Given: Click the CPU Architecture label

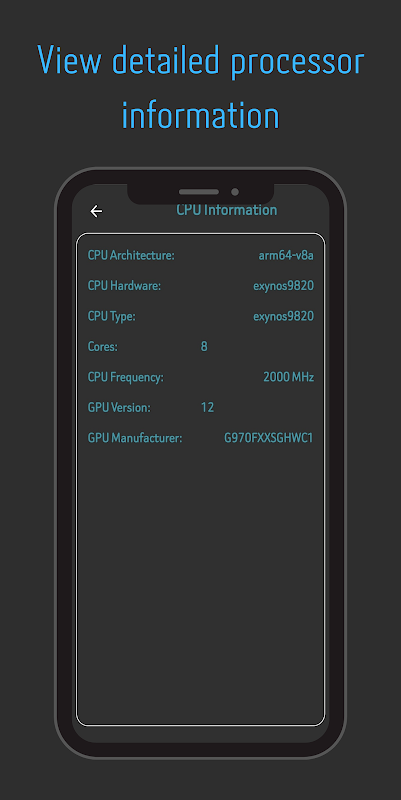Looking at the screenshot, I should point(131,255).
